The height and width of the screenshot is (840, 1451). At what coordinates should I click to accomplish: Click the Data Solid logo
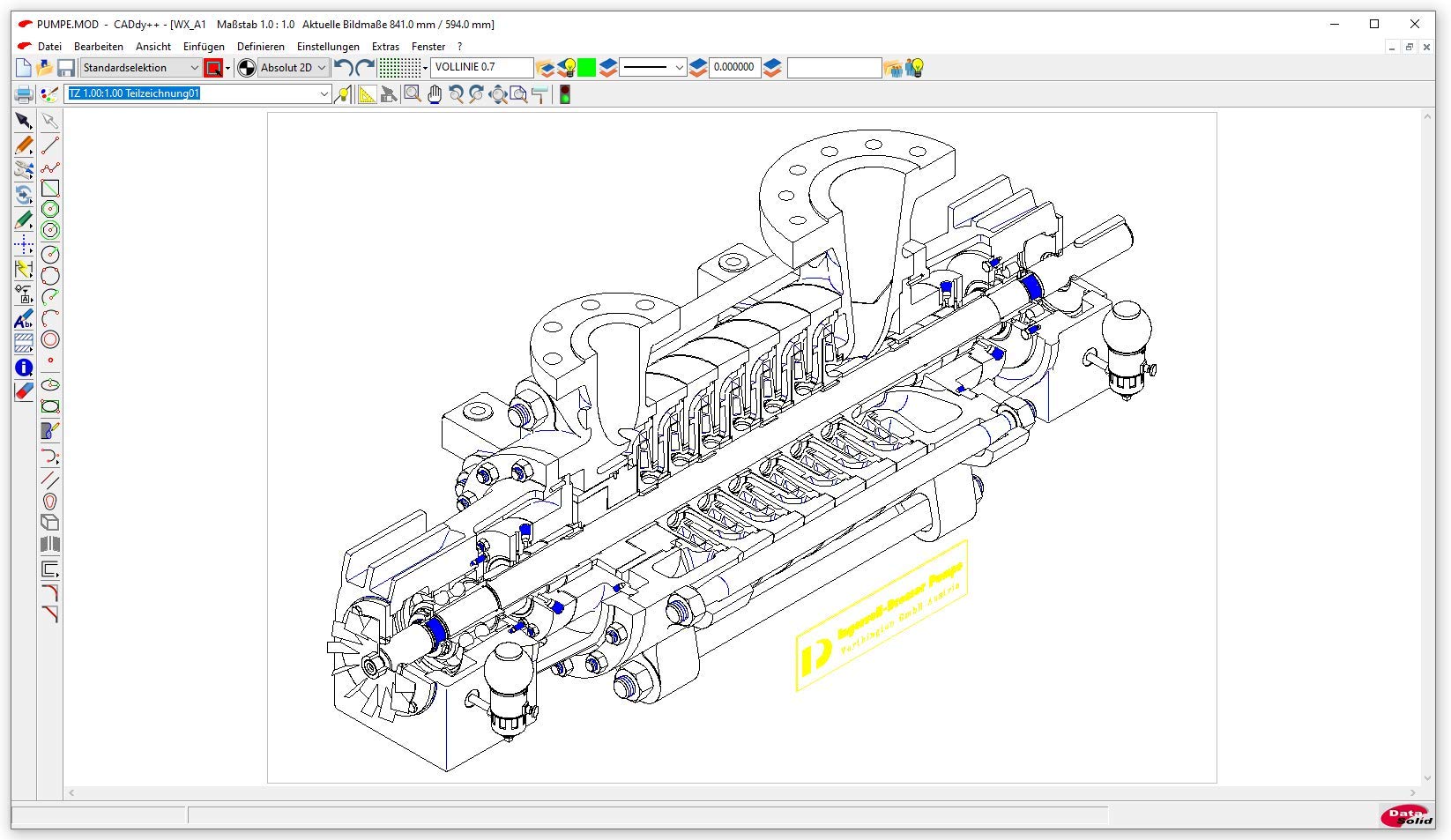[1407, 816]
